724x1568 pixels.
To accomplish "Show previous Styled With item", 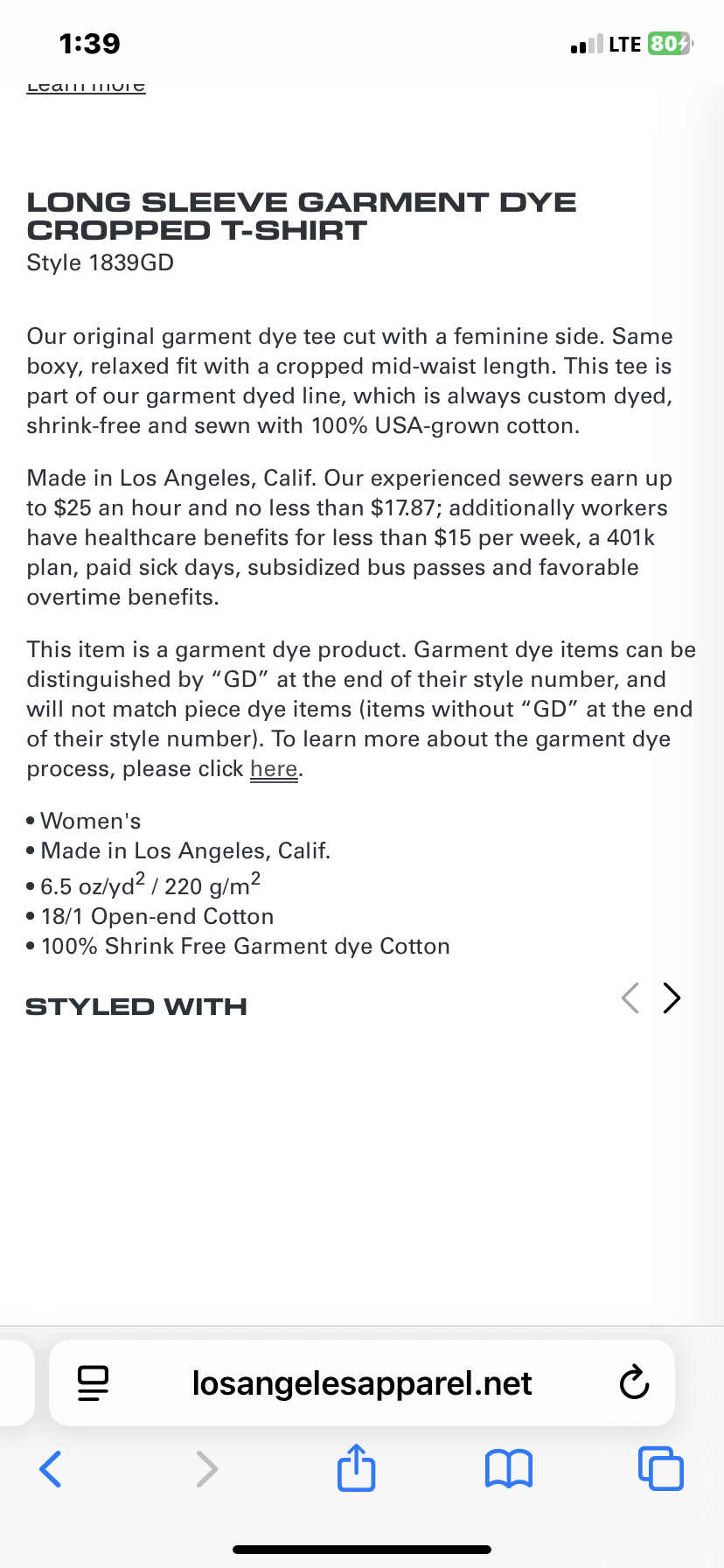I will tap(630, 997).
